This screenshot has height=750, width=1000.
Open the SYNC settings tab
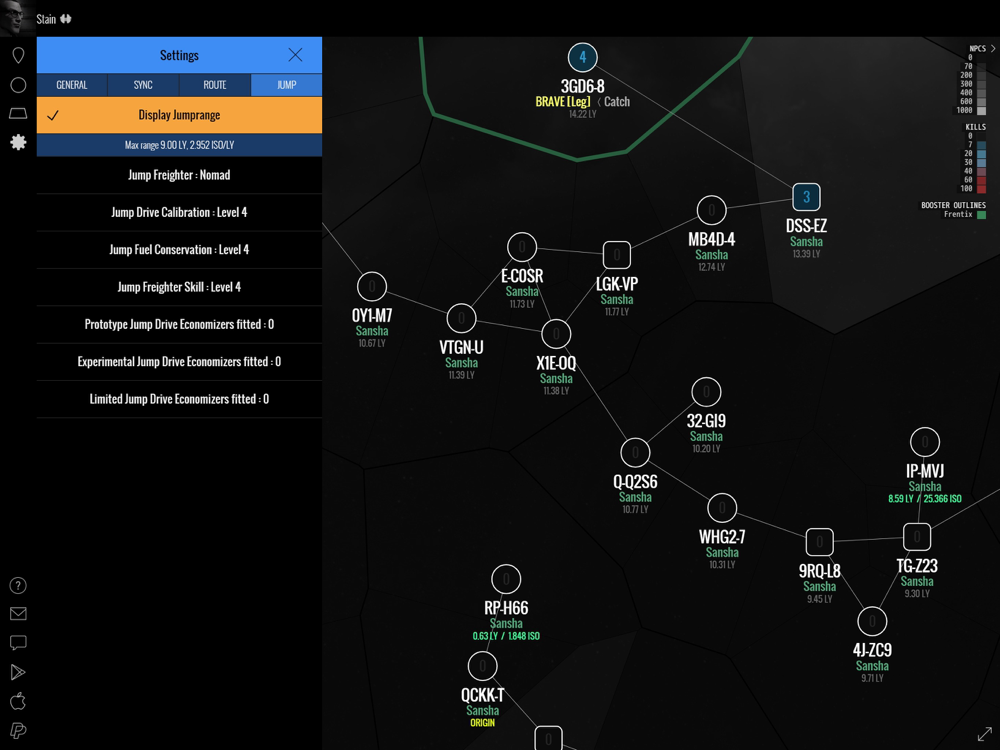[x=143, y=85]
